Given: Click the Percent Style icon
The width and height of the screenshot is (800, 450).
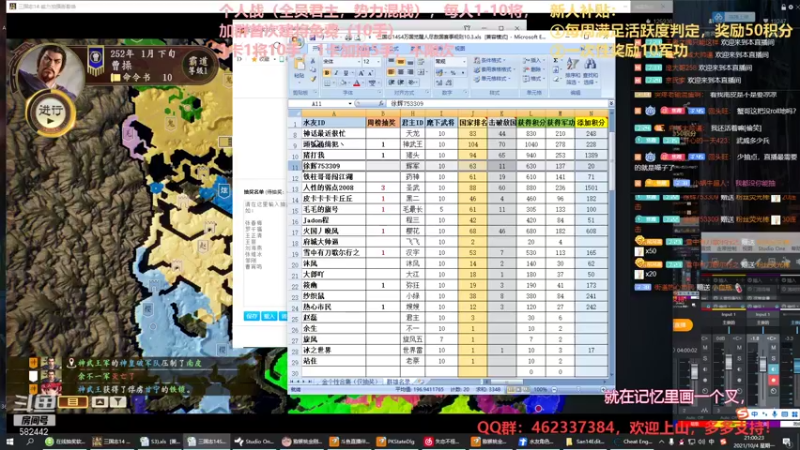Looking at the screenshot, I should [x=452, y=73].
